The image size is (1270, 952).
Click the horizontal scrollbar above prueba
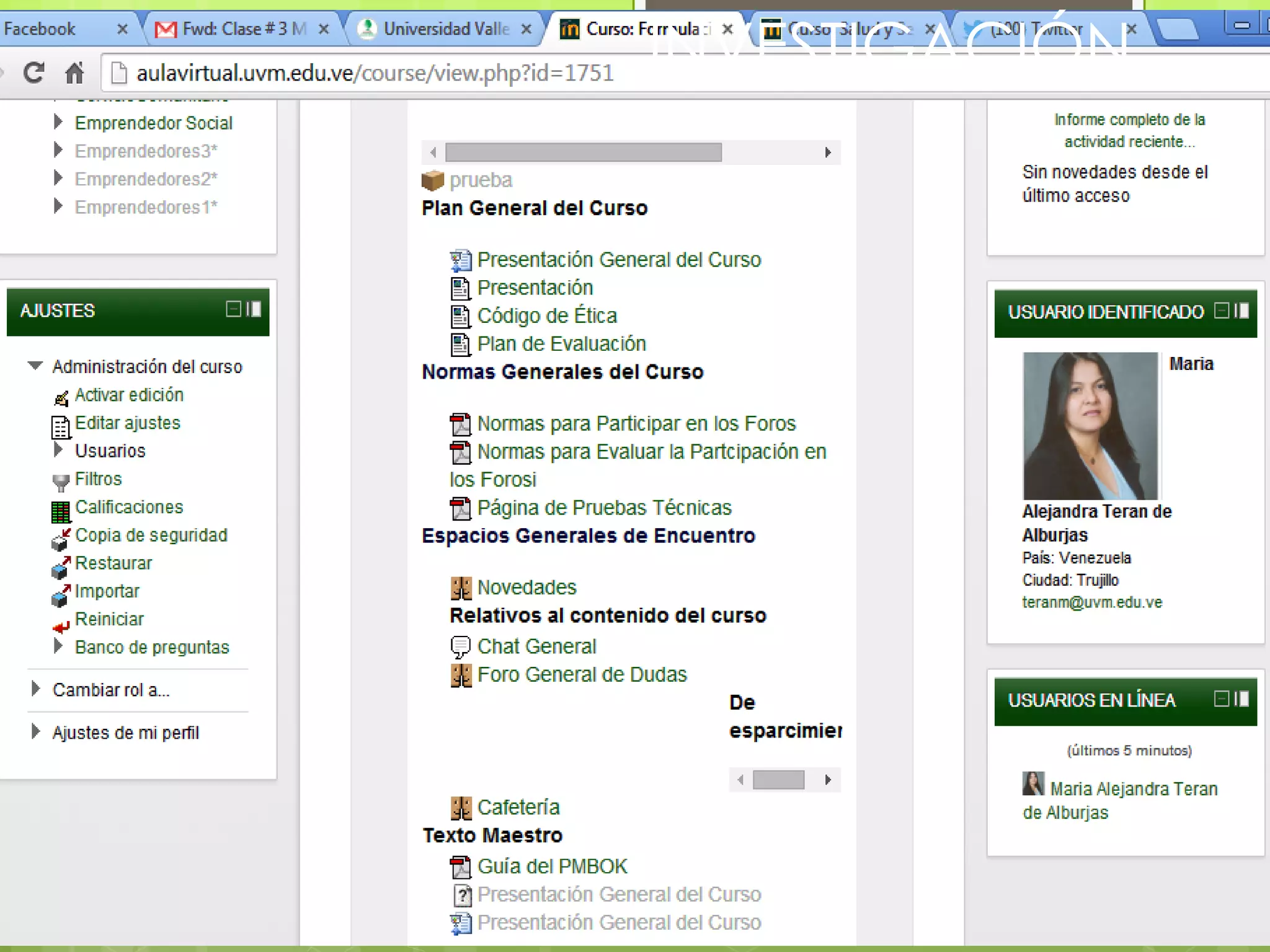583,152
